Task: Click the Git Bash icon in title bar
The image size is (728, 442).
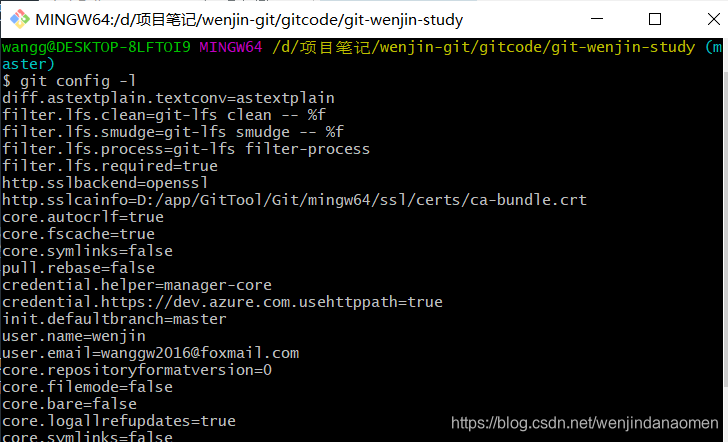Action: coord(20,19)
